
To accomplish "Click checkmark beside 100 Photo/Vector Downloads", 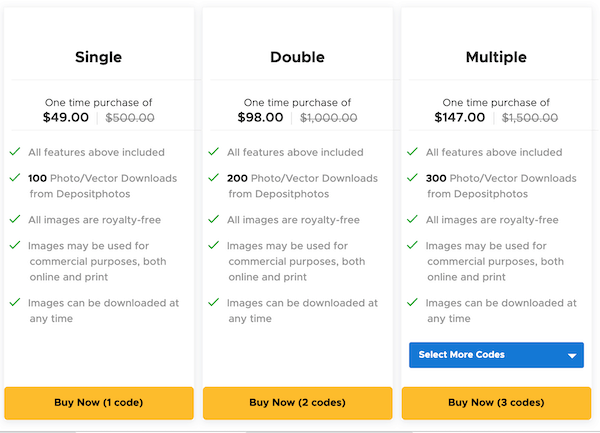I will tap(15, 177).
